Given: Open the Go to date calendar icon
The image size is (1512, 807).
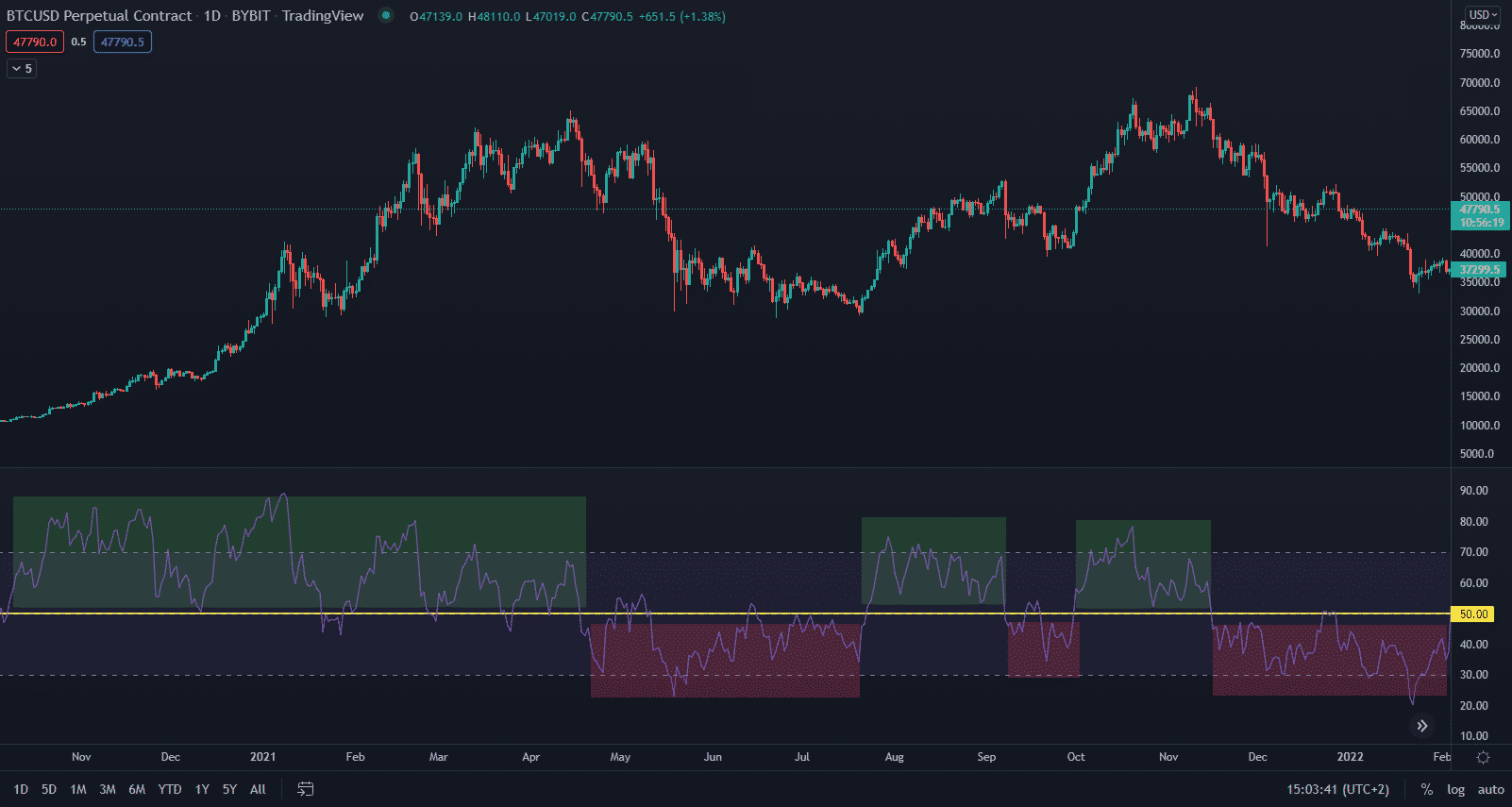Looking at the screenshot, I should point(306,789).
